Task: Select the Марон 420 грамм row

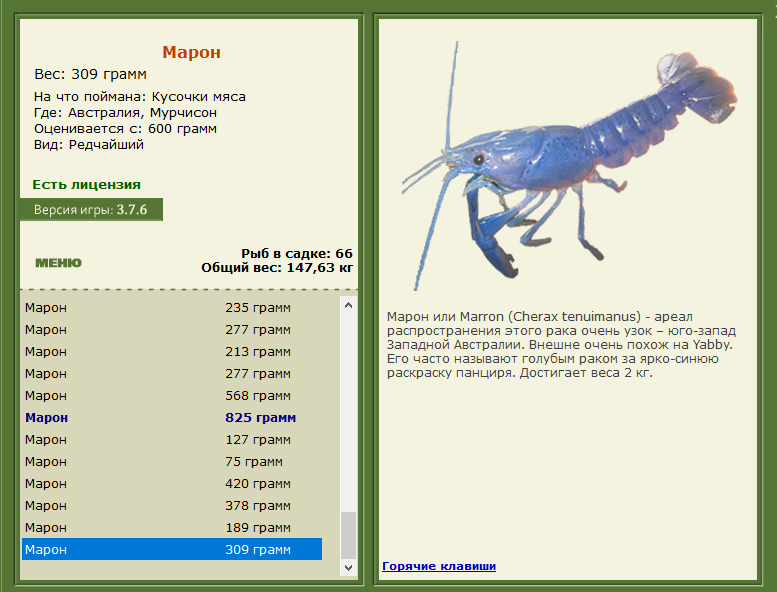Action: coord(172,484)
